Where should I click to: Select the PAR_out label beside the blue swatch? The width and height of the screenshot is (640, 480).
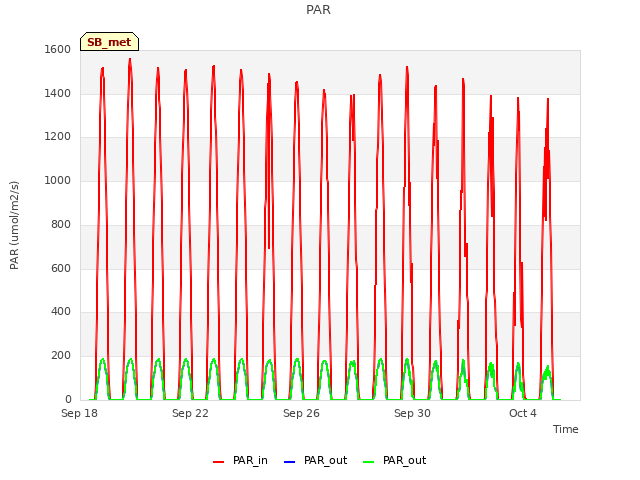coord(325,461)
